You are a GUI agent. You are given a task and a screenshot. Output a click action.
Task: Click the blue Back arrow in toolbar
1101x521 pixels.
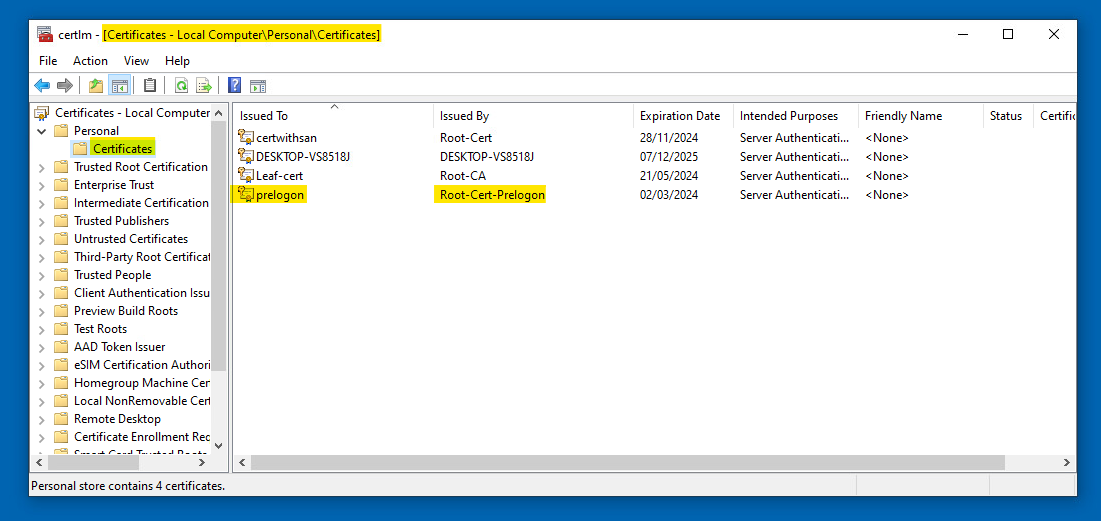coord(42,86)
